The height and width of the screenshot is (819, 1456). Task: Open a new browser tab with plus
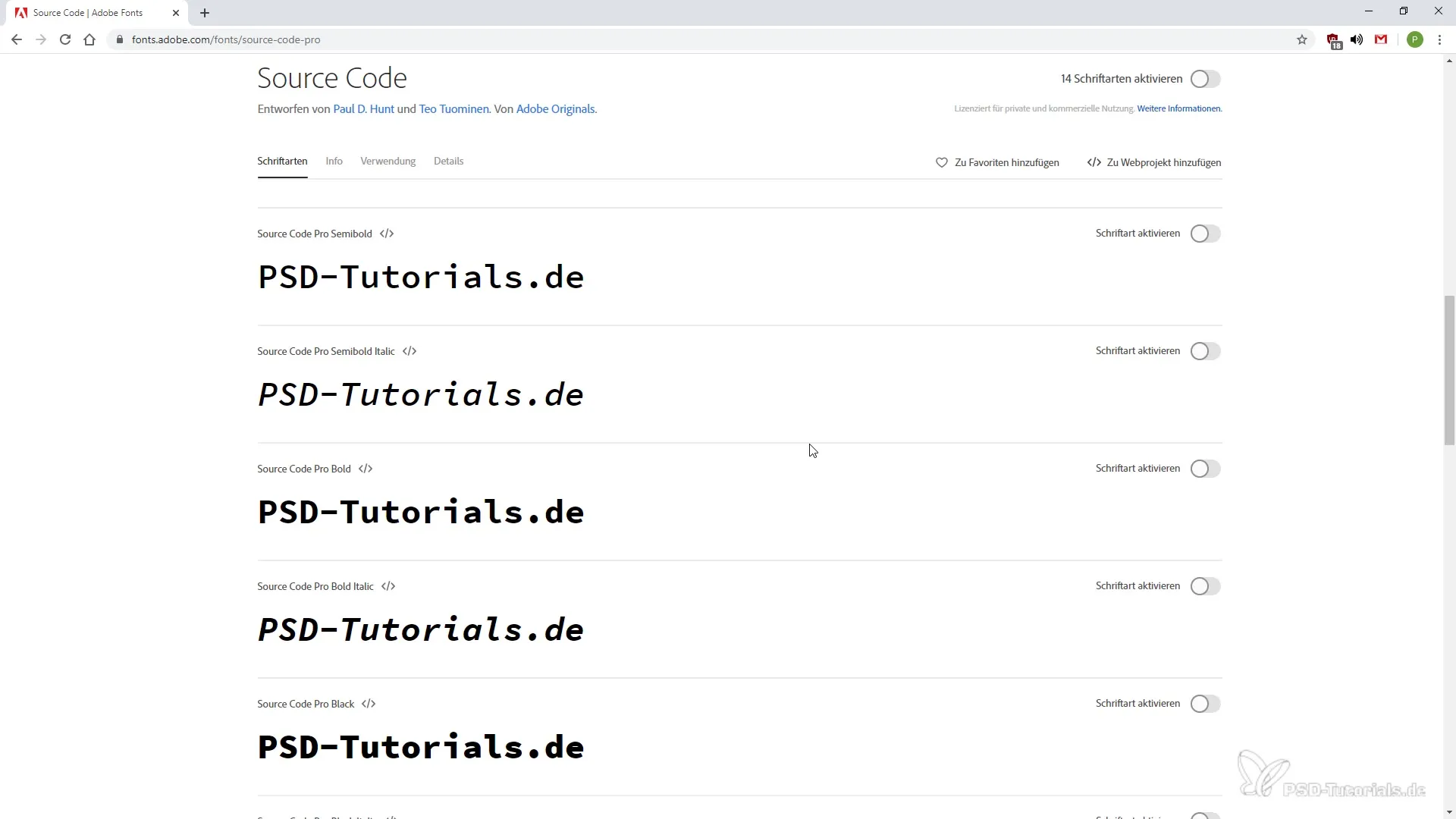[205, 13]
